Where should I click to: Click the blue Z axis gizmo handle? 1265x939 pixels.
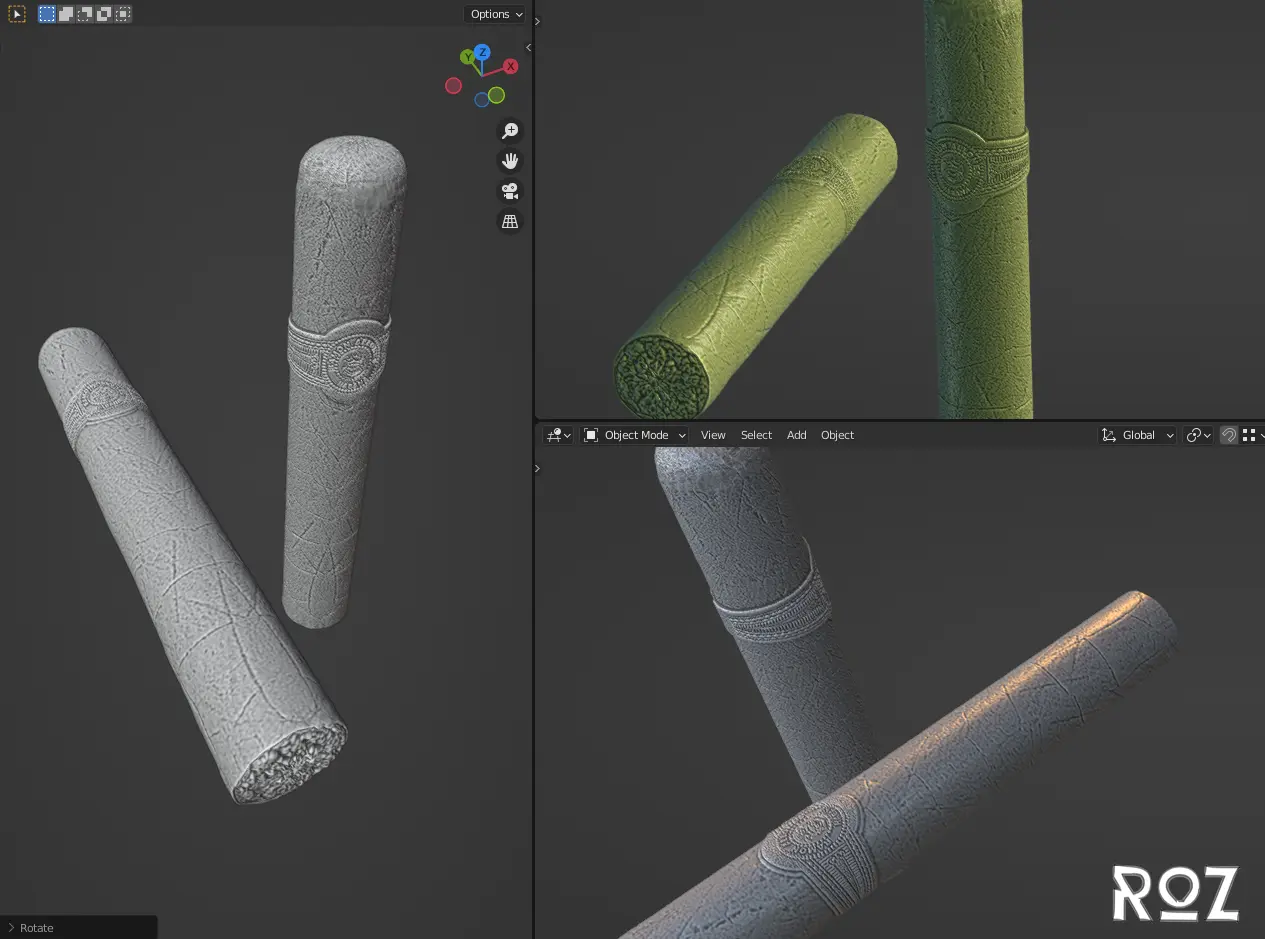482,52
